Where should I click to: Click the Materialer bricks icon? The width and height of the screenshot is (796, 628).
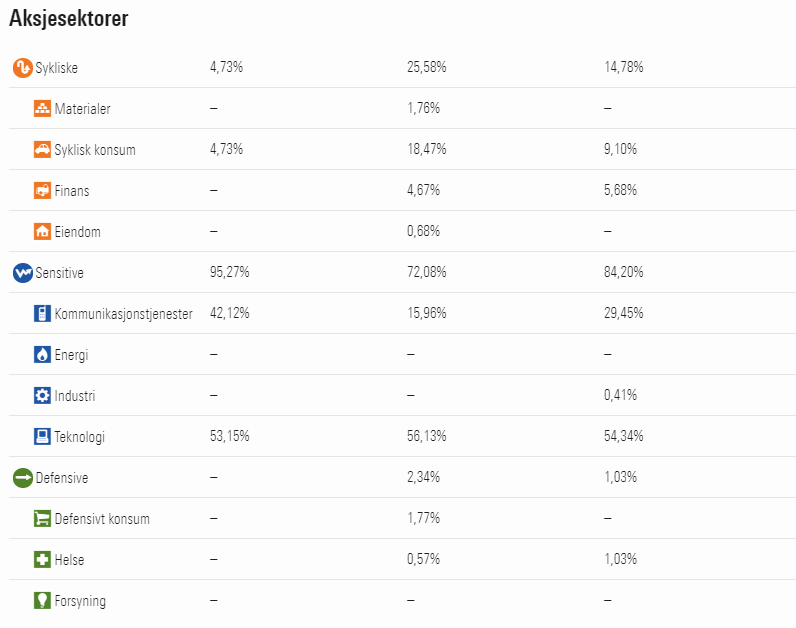click(42, 109)
